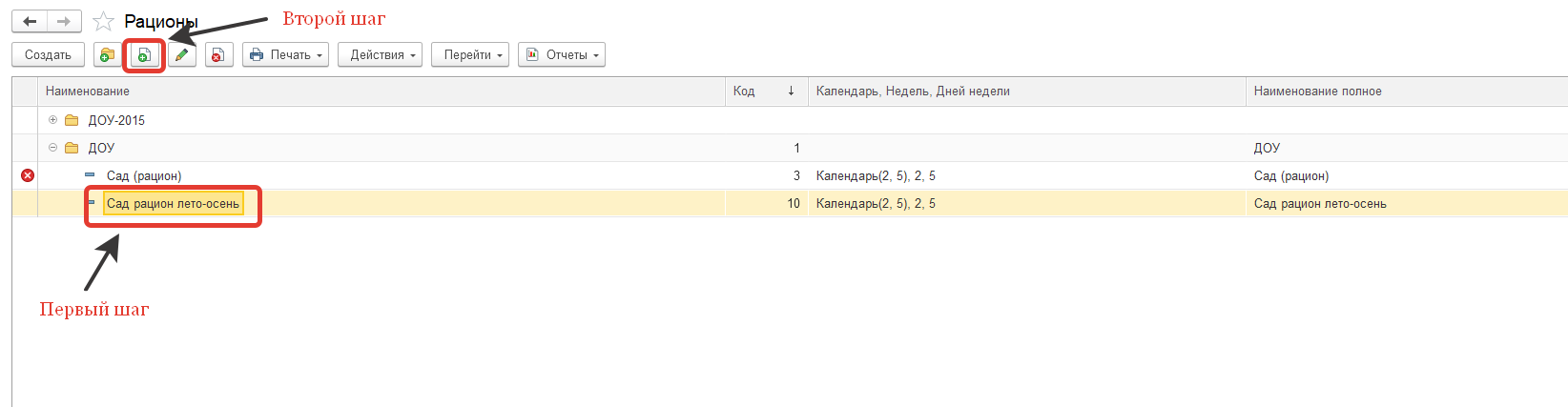Viewport: 1568px width, 407px height.
Task: Select the Сад (рацион) row
Action: click(x=144, y=175)
